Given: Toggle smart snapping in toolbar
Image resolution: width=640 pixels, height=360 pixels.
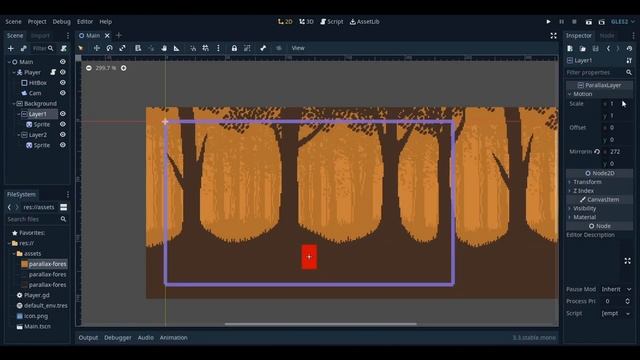Looking at the screenshot, I should point(193,48).
